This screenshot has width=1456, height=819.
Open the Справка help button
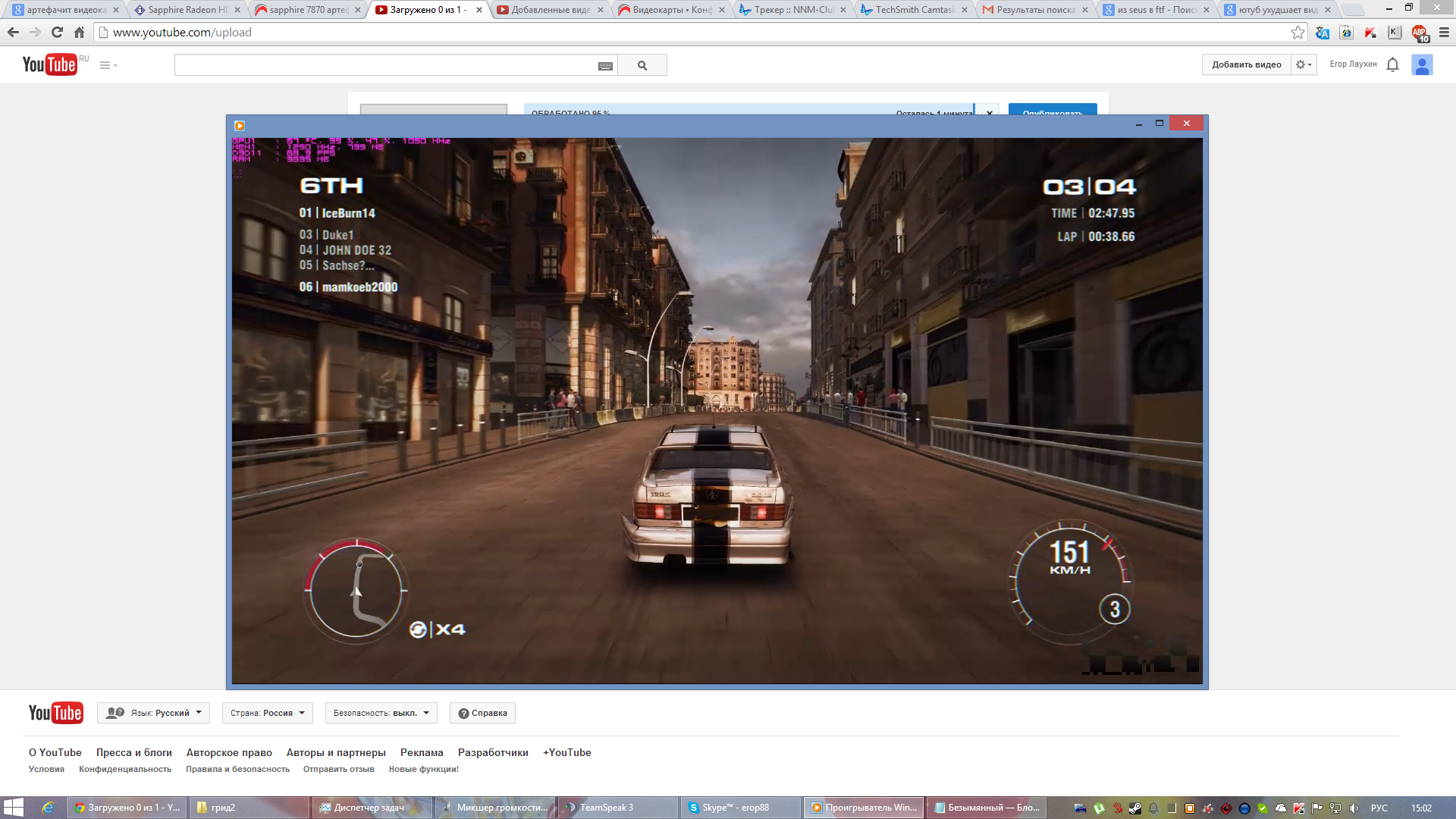[x=482, y=713]
